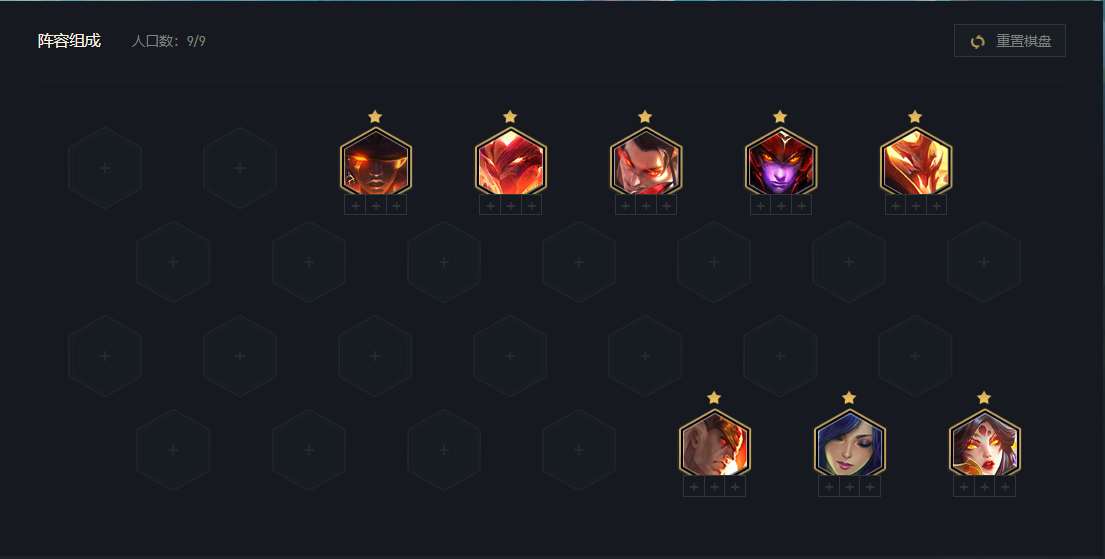1105x559 pixels.
Task: Select the blue-haired woman champion with closed eyes
Action: [849, 444]
